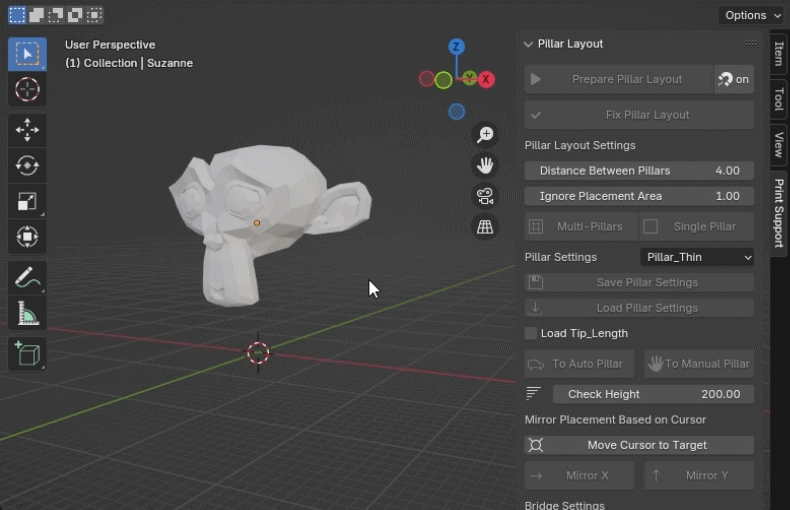
Task: Switch perspective/orthographic grid icon
Action: point(485,226)
